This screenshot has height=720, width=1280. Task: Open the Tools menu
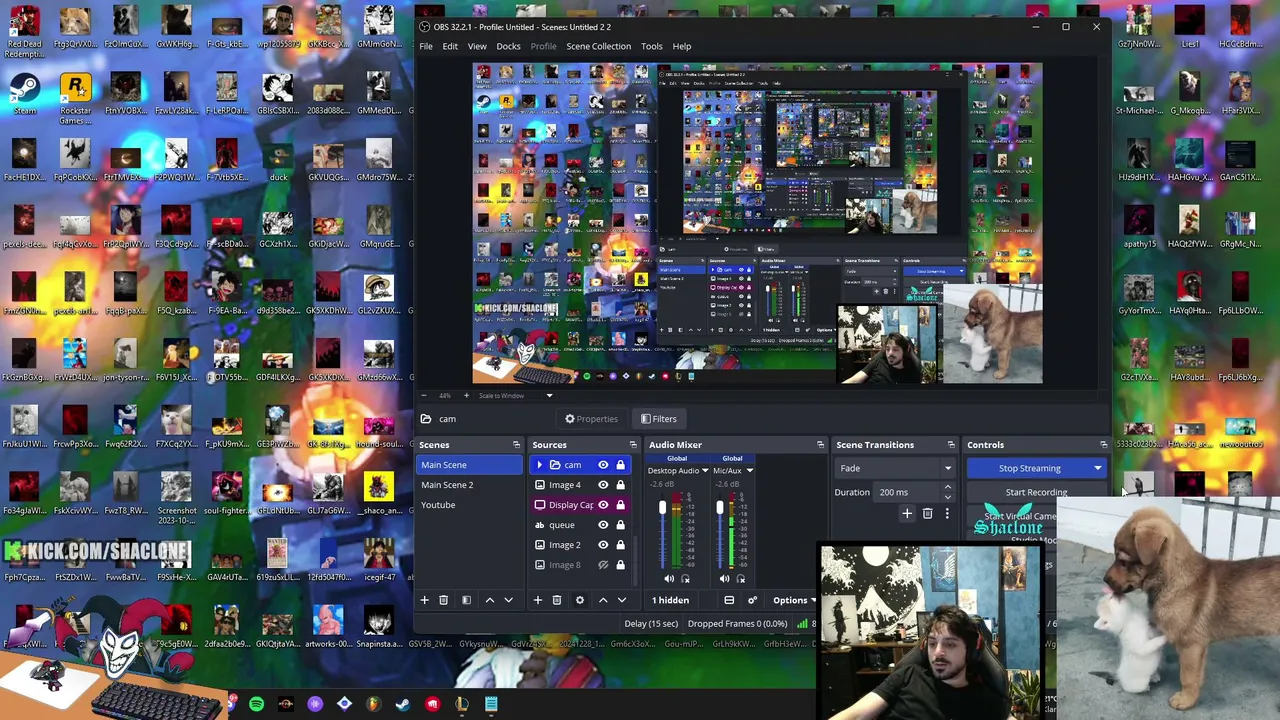(651, 46)
